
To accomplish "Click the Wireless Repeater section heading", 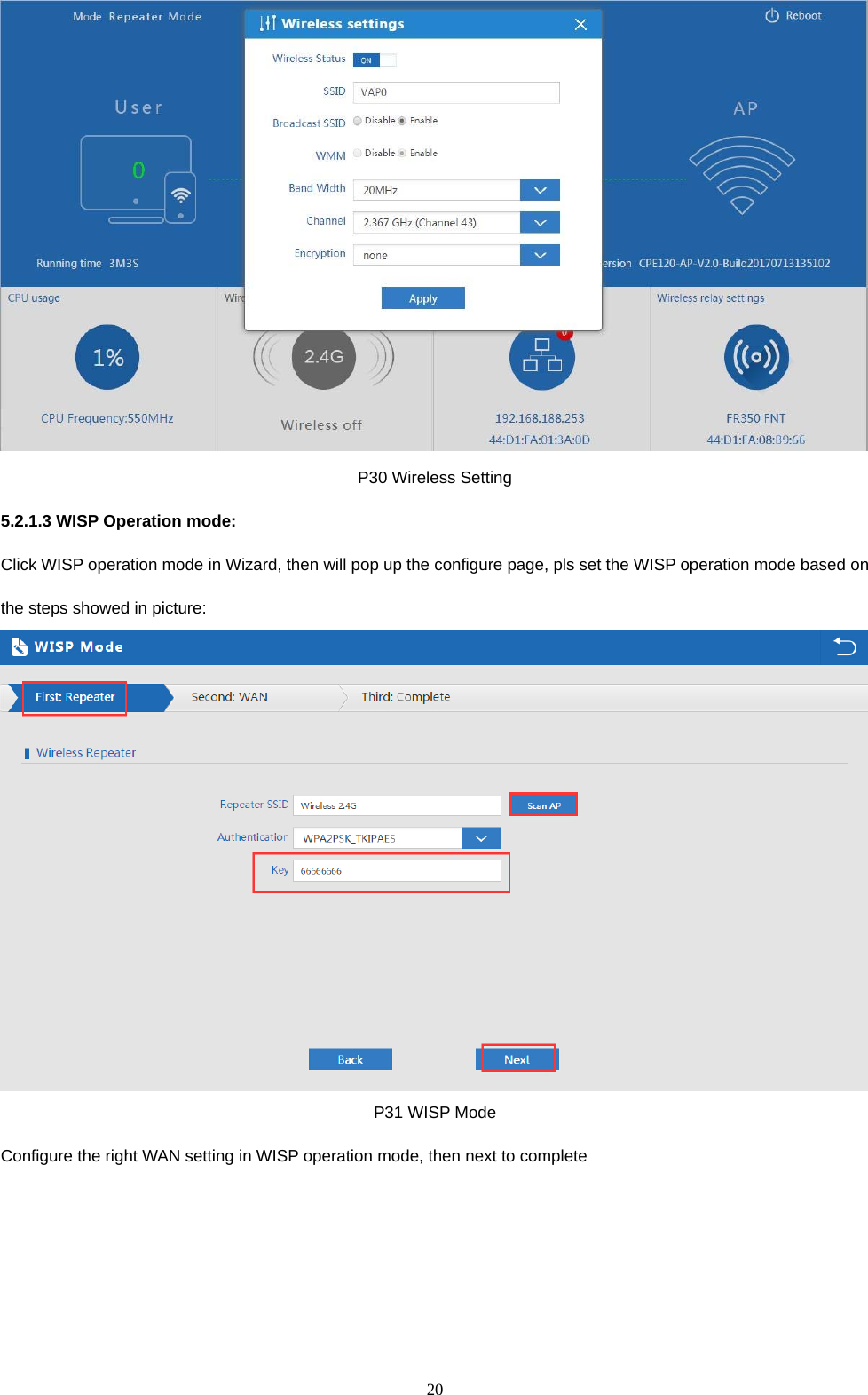I will click(x=86, y=752).
